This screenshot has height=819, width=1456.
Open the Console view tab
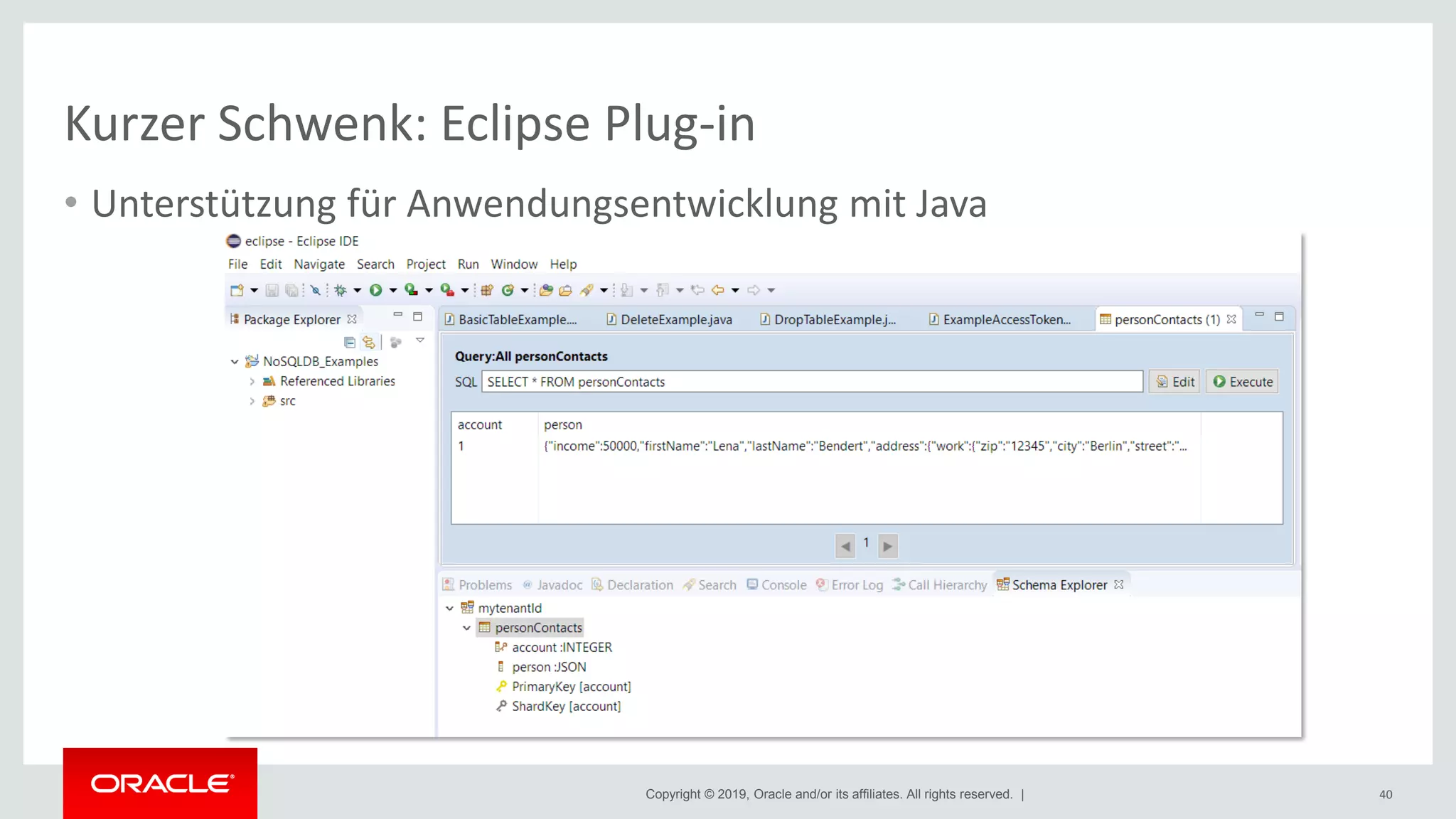(x=776, y=584)
